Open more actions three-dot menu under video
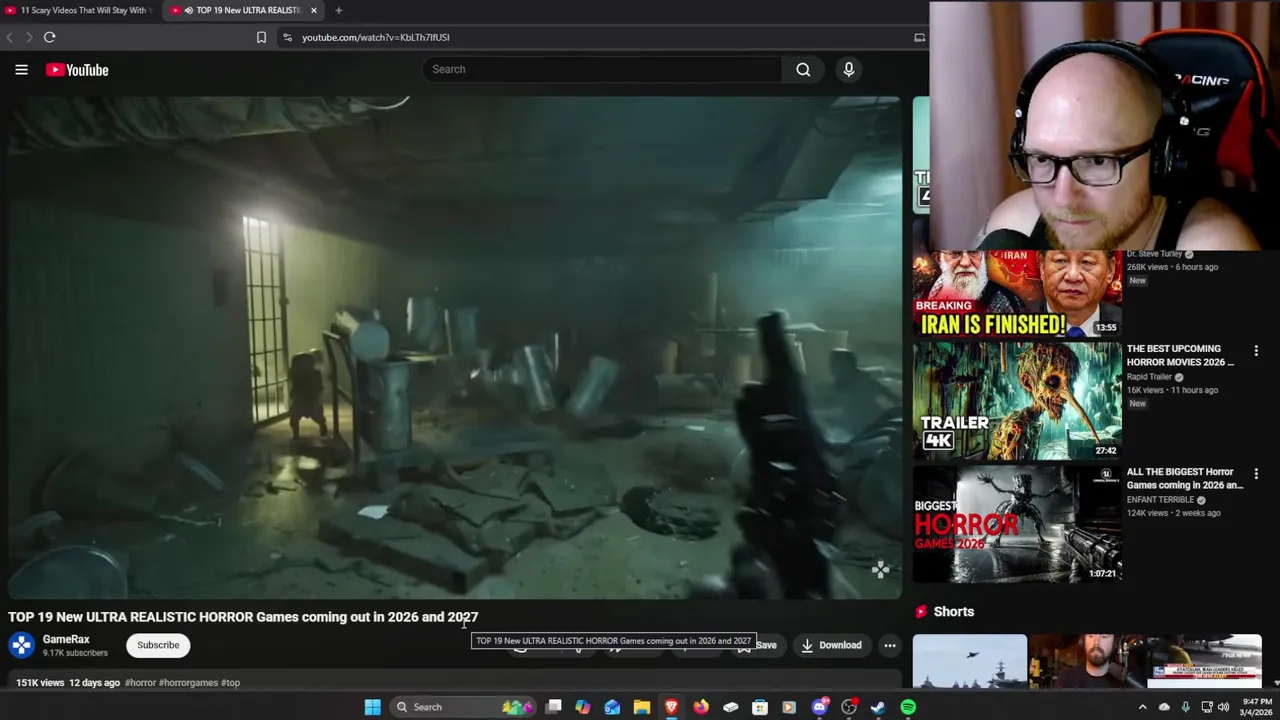 tap(890, 645)
